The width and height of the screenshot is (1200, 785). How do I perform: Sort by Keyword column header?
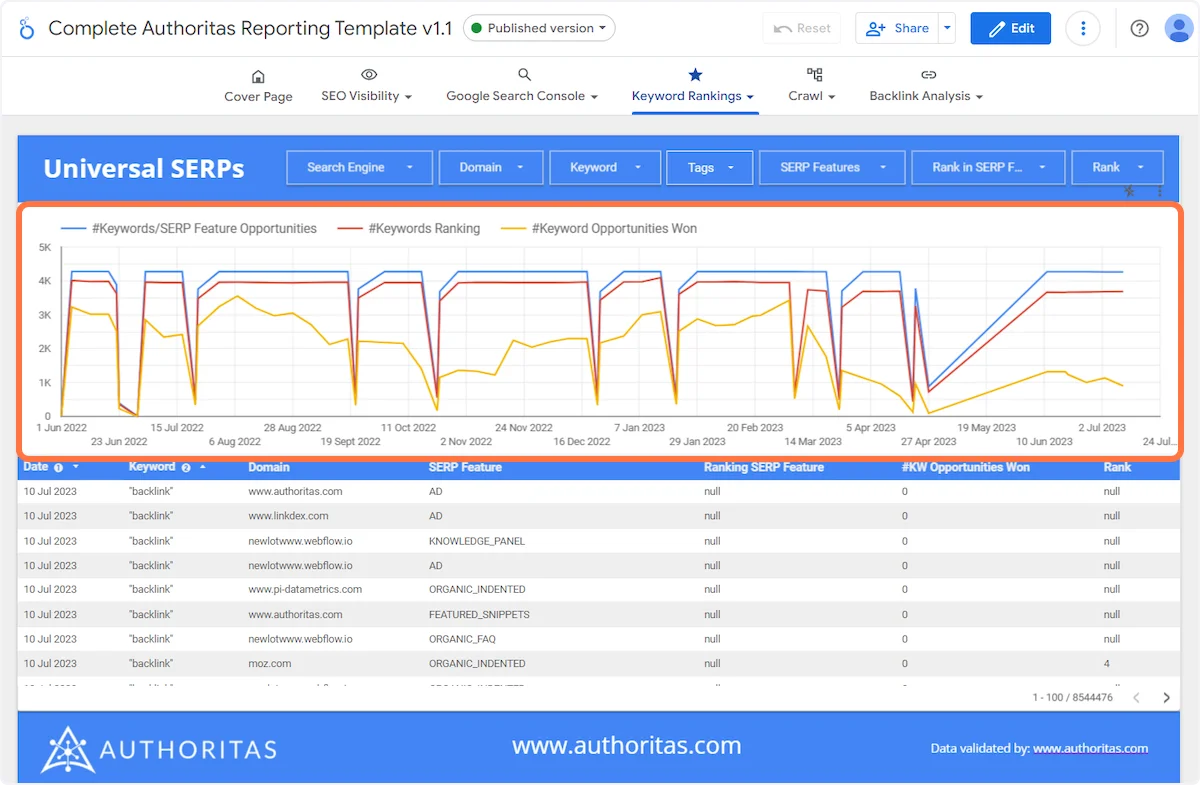(152, 467)
